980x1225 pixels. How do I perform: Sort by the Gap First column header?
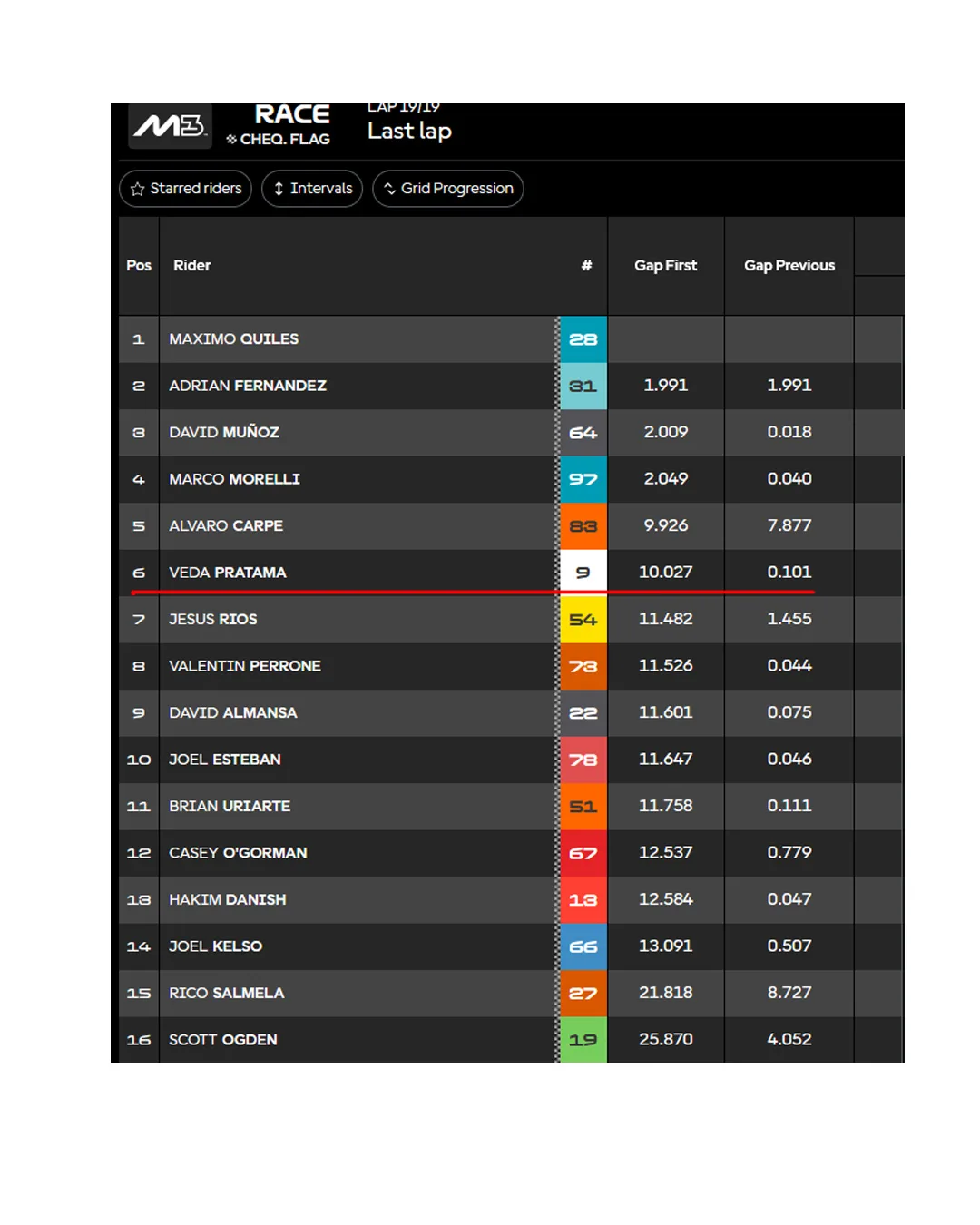665,266
